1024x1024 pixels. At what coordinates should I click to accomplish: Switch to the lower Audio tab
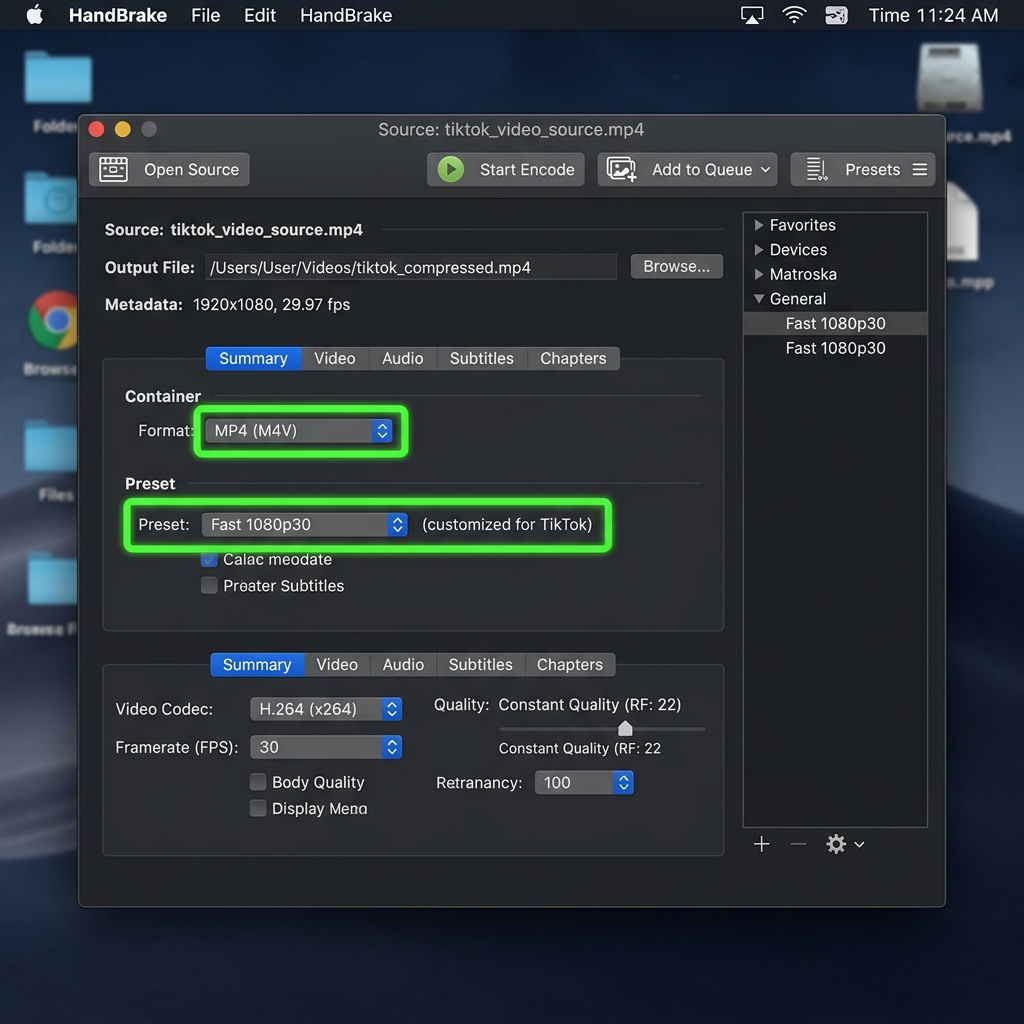point(404,665)
